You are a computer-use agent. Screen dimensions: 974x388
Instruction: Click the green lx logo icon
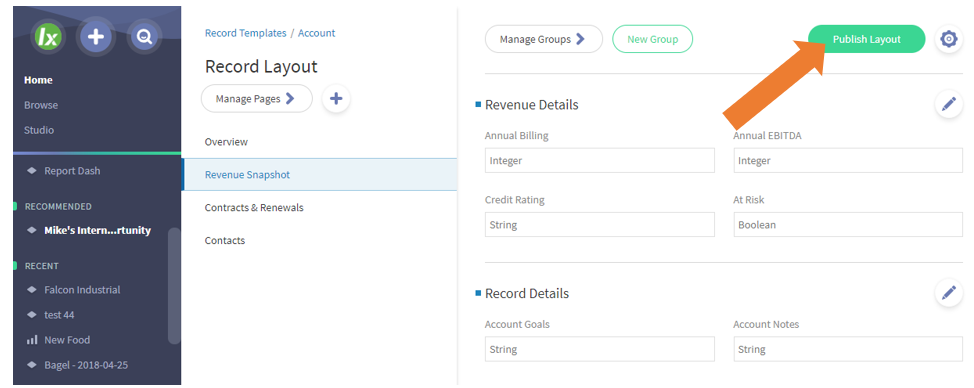[47, 37]
